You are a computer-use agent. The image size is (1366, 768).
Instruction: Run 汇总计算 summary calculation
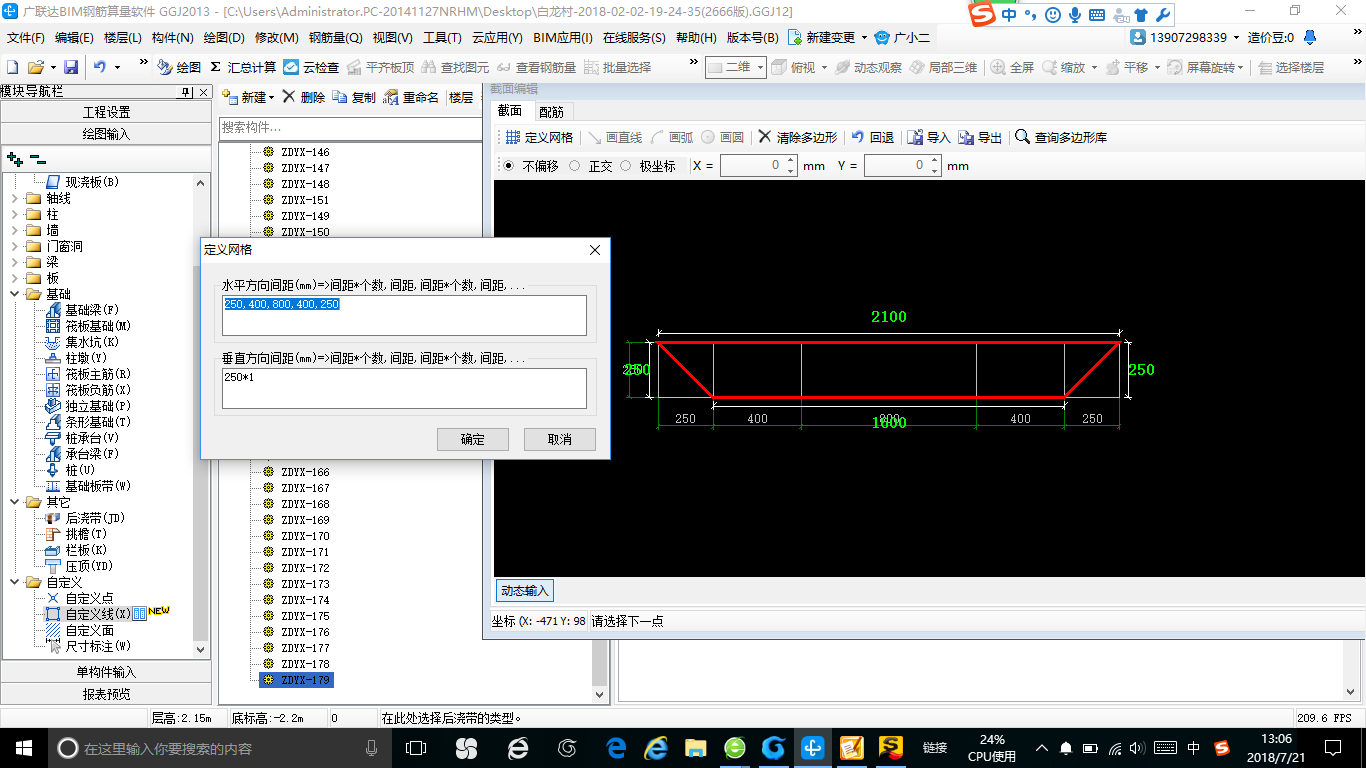243,67
